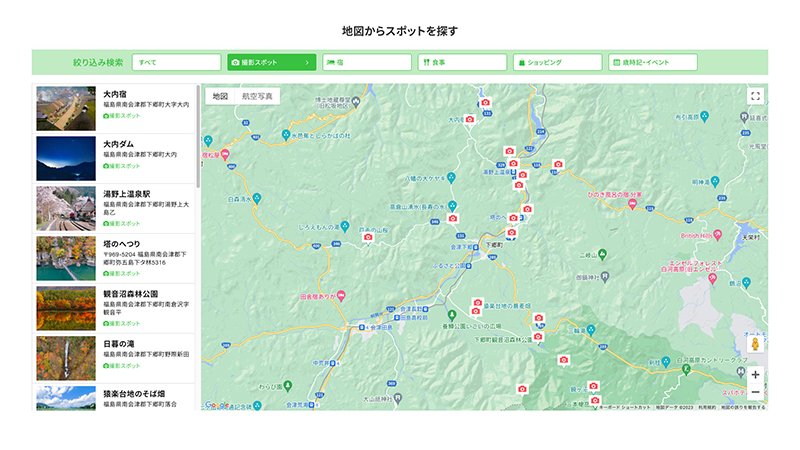Image resolution: width=800 pixels, height=450 pixels.
Task: Click the 水芭蕉としらかばの杜 map pin
Action: [x=286, y=135]
